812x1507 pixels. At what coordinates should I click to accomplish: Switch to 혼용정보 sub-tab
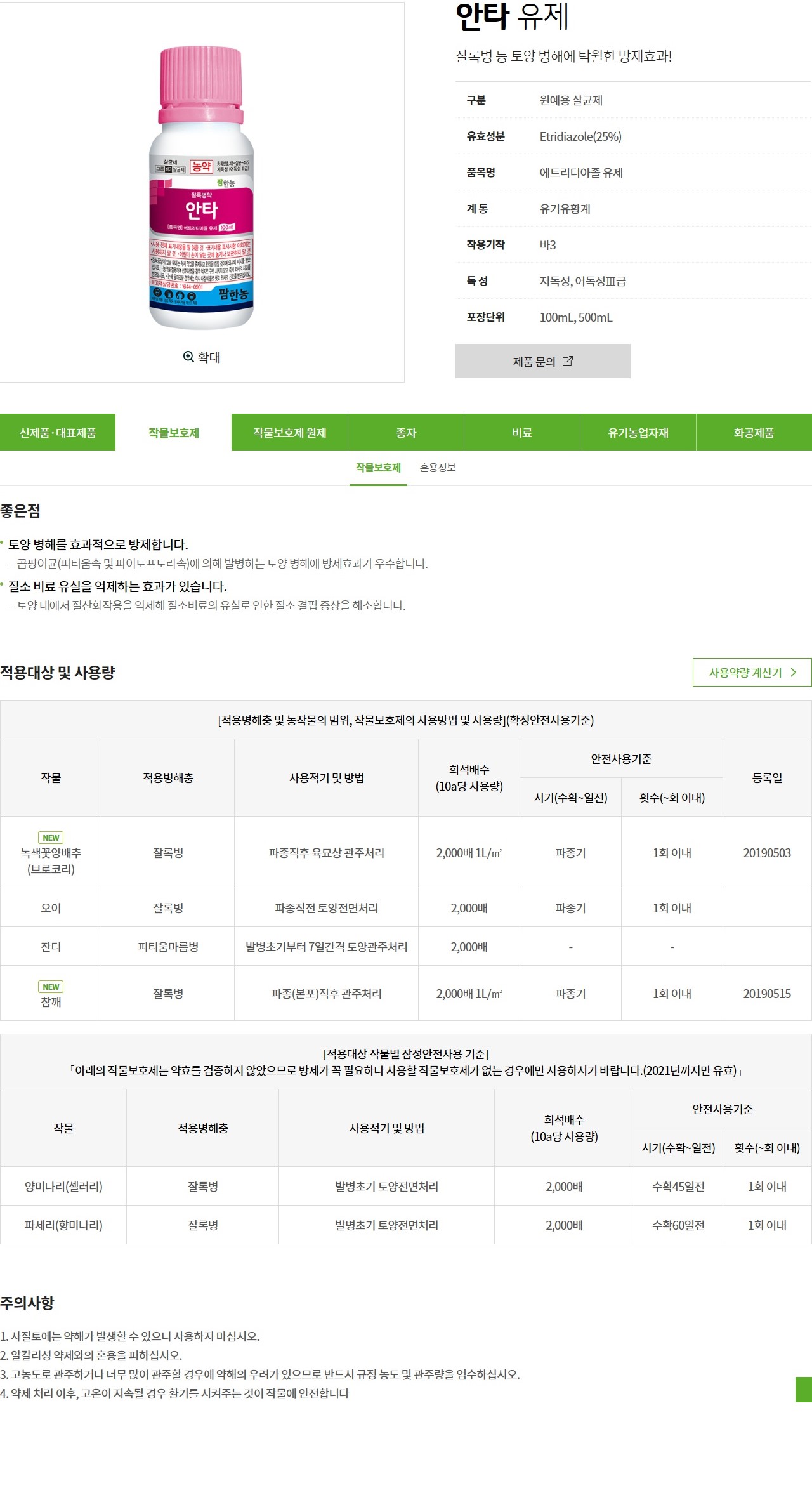438,468
